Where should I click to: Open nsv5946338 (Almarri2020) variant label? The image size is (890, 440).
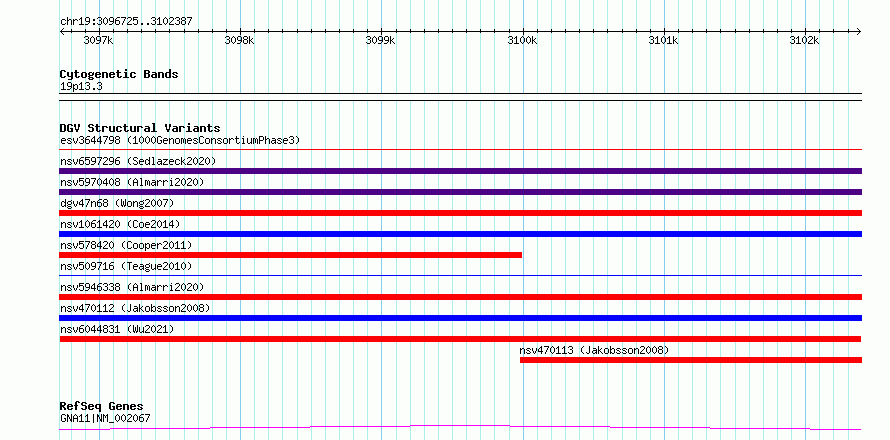pyautogui.click(x=132, y=287)
